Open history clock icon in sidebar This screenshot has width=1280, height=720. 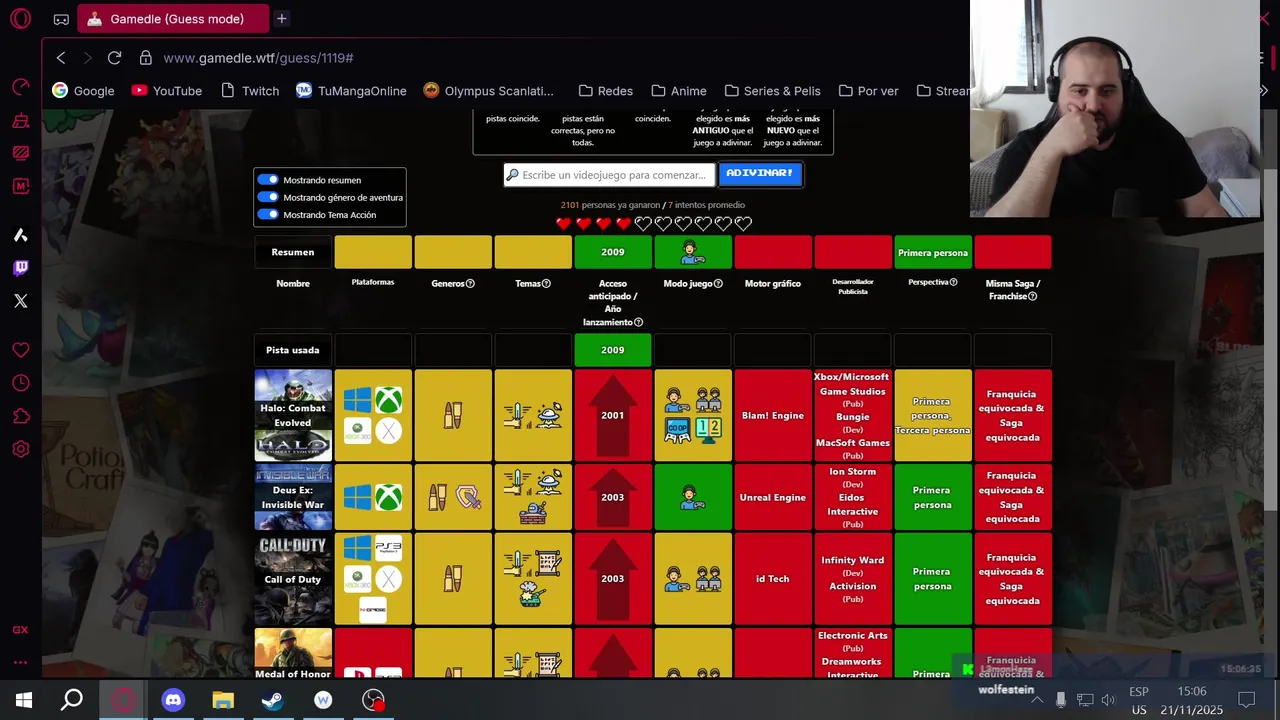tap(20, 383)
